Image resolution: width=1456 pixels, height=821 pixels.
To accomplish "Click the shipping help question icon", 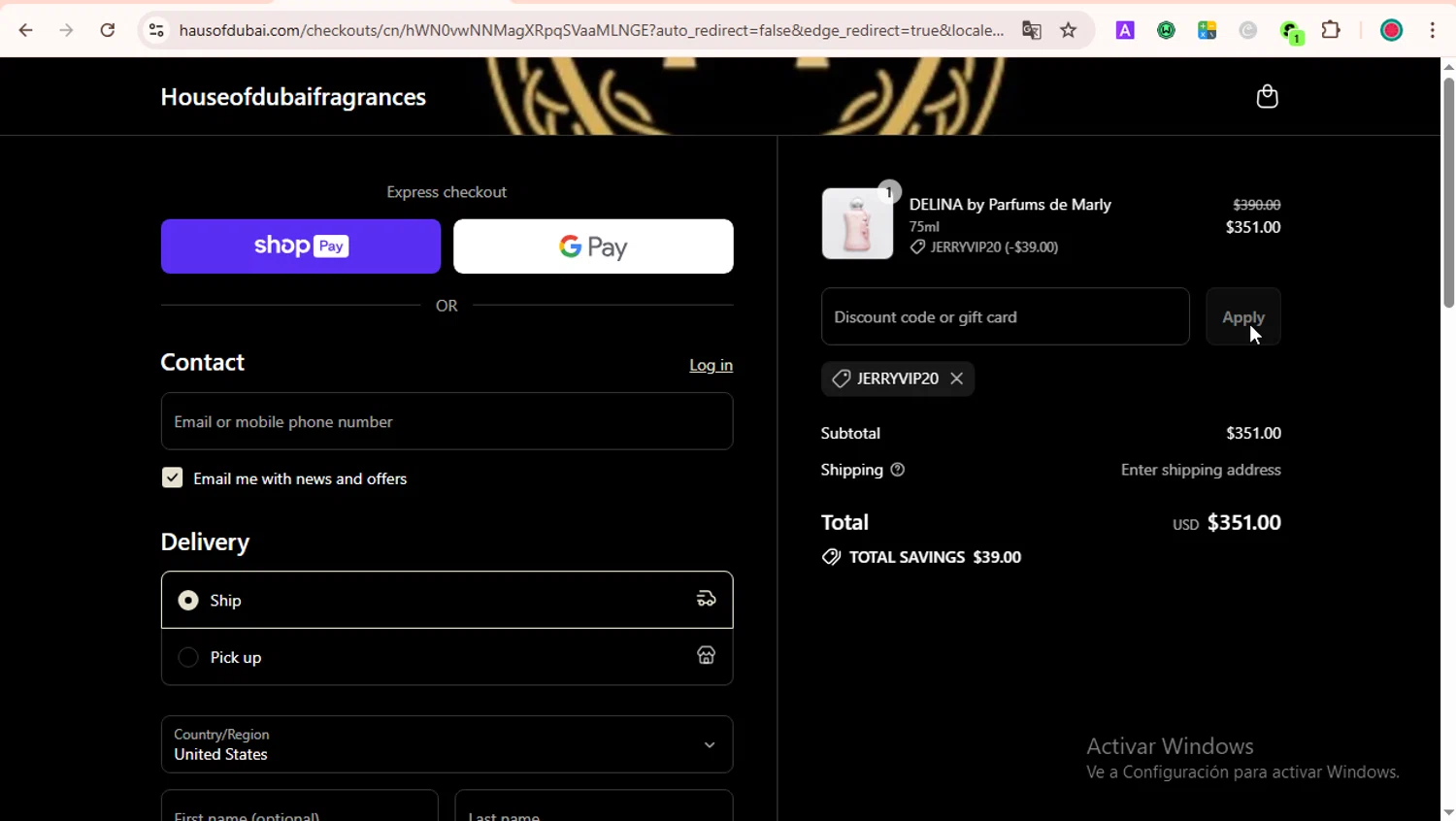I will click(x=898, y=470).
